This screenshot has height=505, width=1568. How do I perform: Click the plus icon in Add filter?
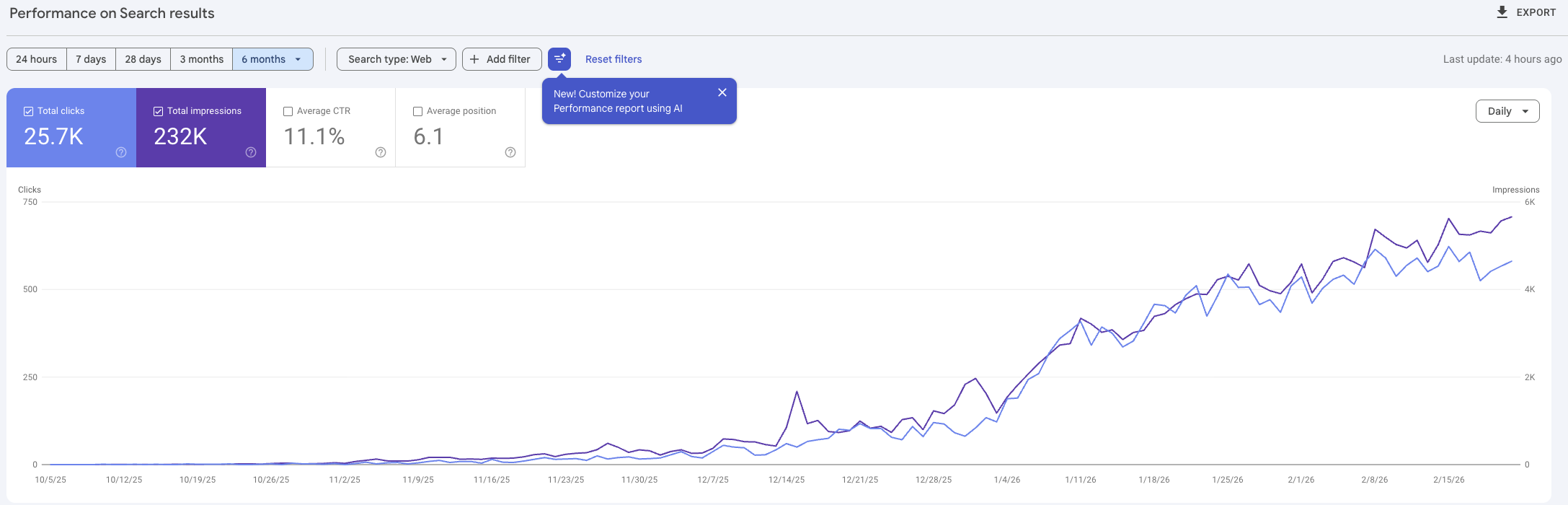coord(474,59)
